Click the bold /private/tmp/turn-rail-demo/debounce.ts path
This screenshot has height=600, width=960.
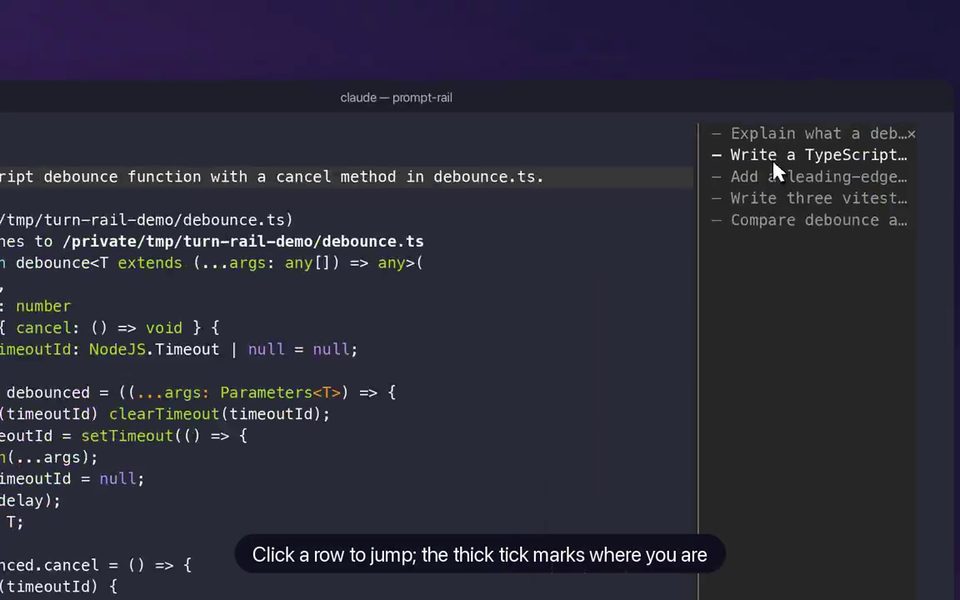point(243,241)
